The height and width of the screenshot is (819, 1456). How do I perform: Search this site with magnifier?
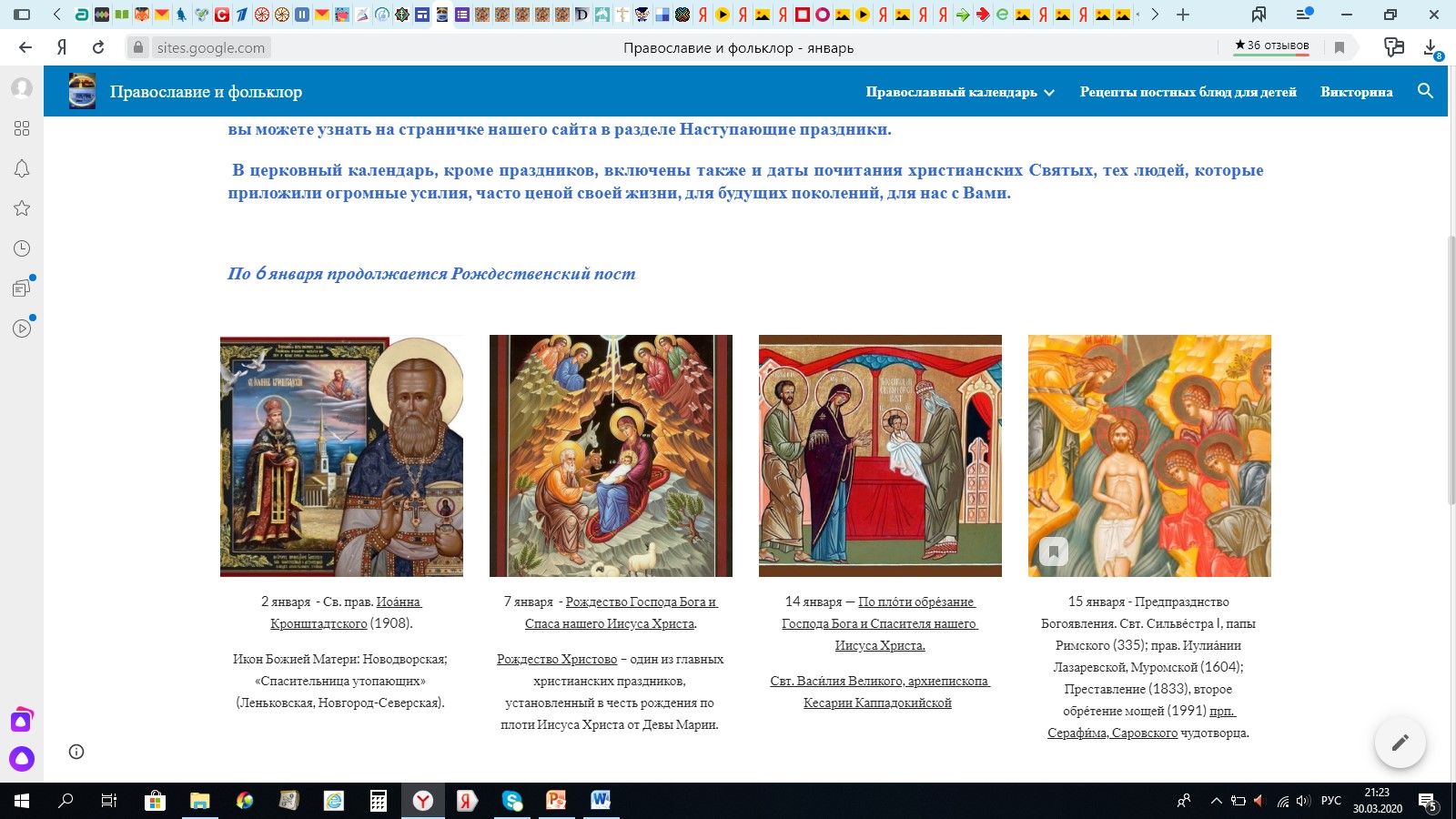pos(1425,91)
